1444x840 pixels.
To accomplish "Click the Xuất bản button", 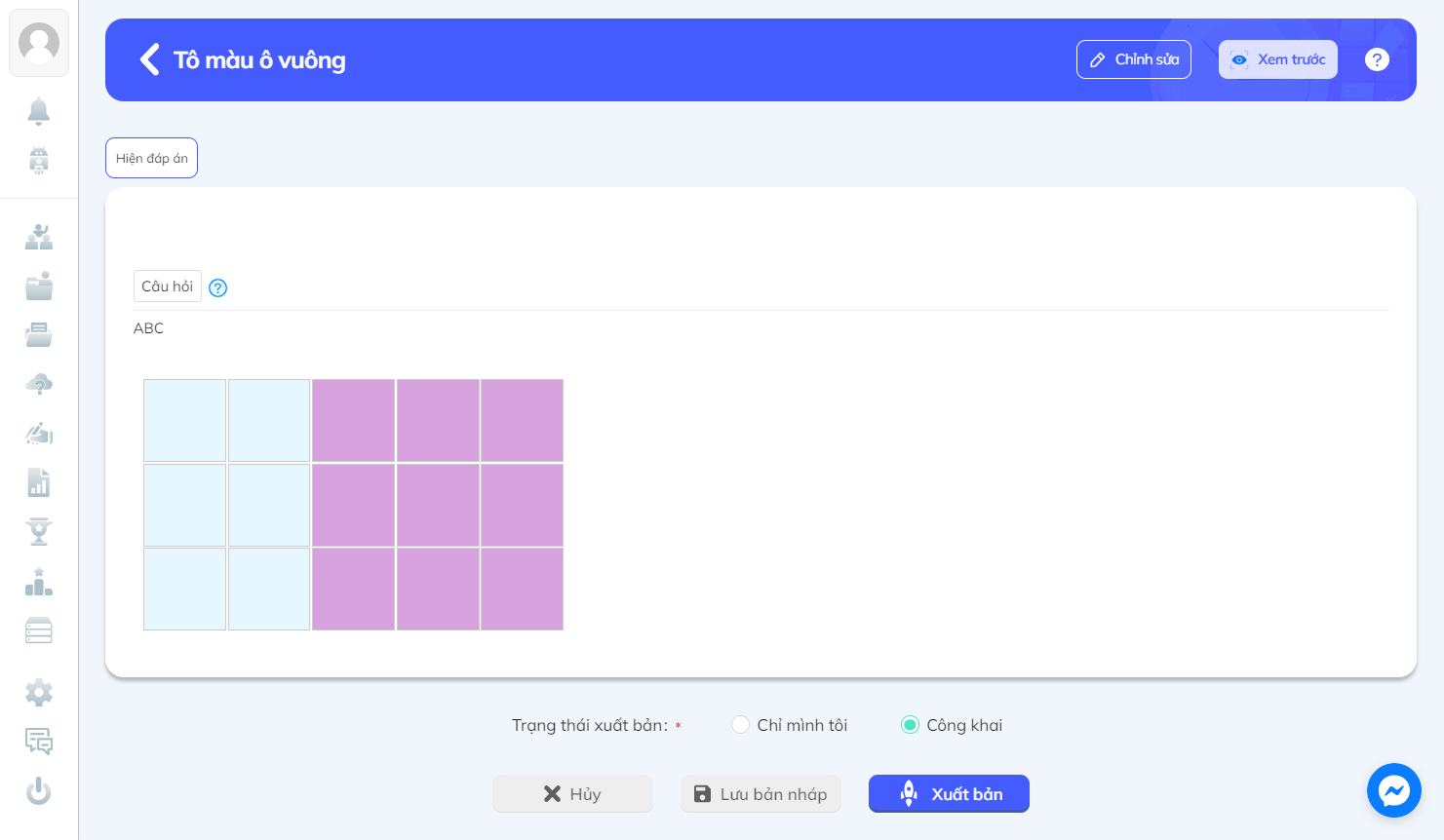I will pyautogui.click(x=949, y=793).
